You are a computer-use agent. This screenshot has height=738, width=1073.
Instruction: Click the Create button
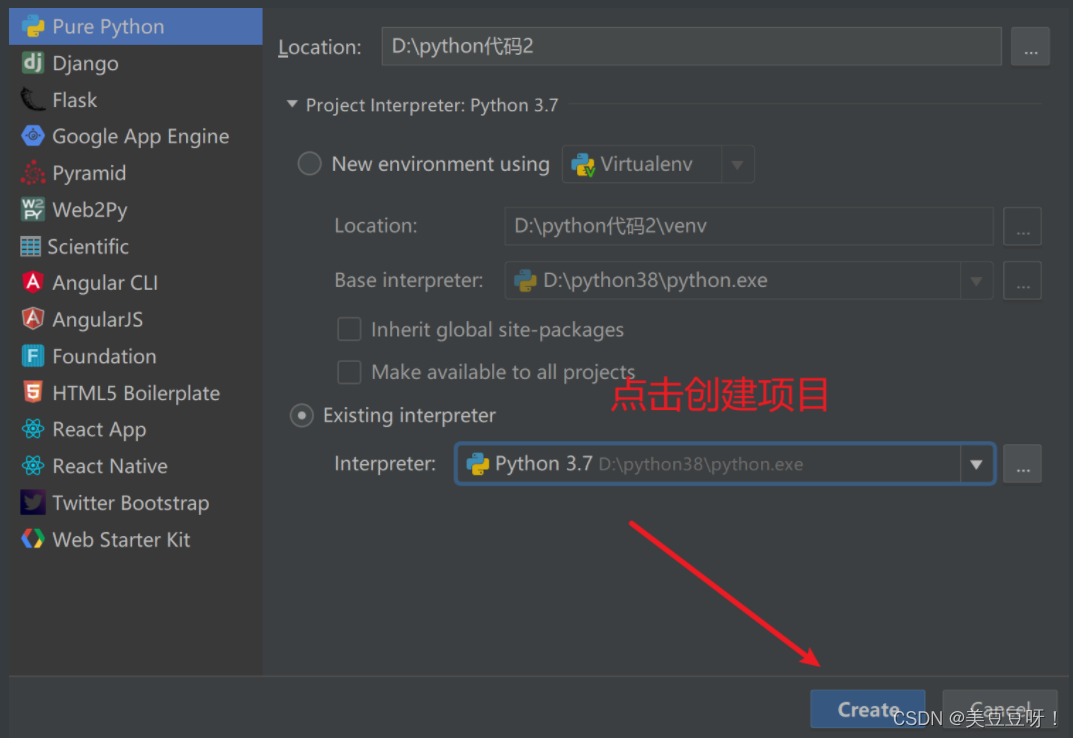[x=868, y=709]
